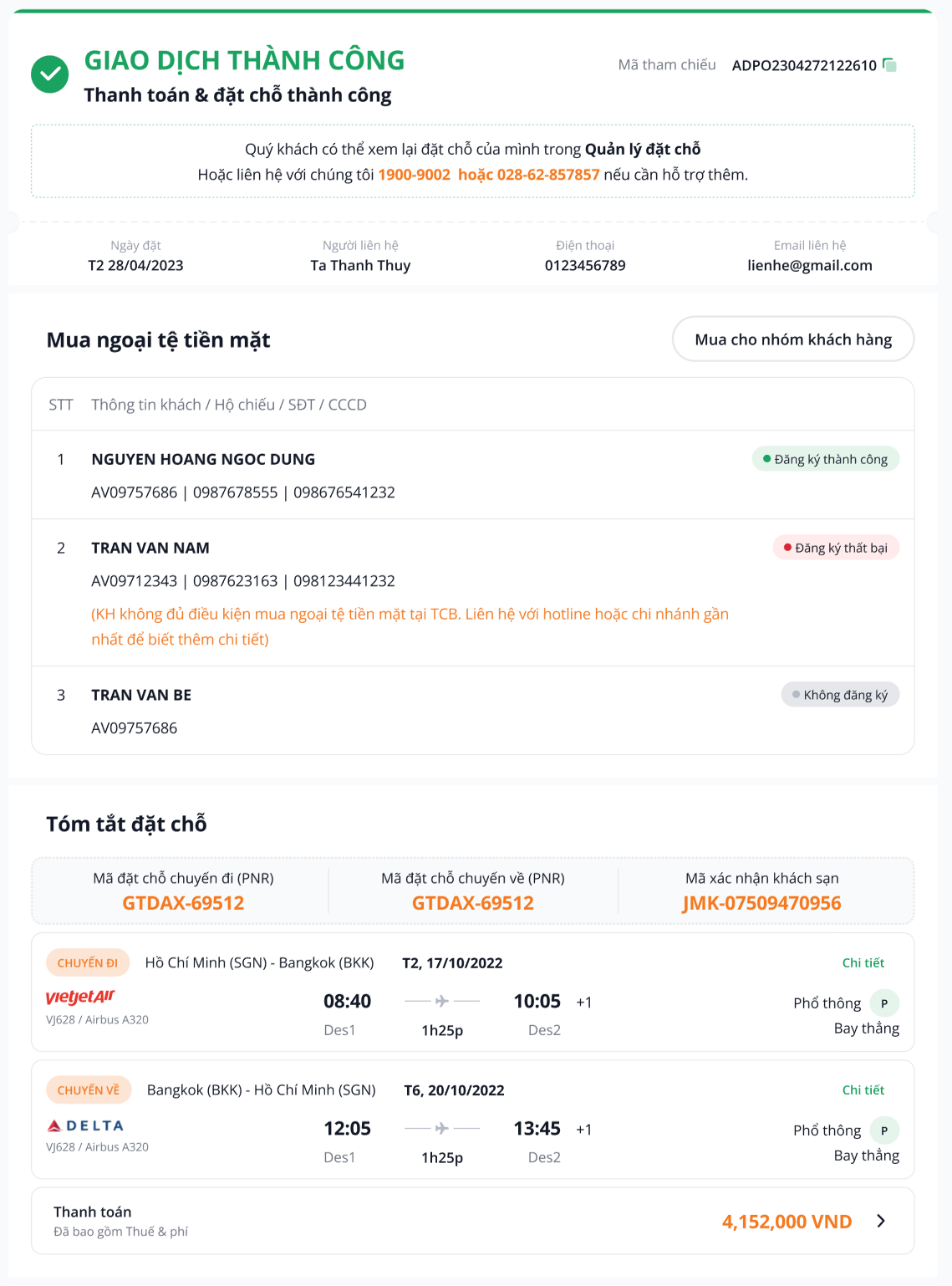Copy the reference code ADPO2304272122610

coord(890,65)
